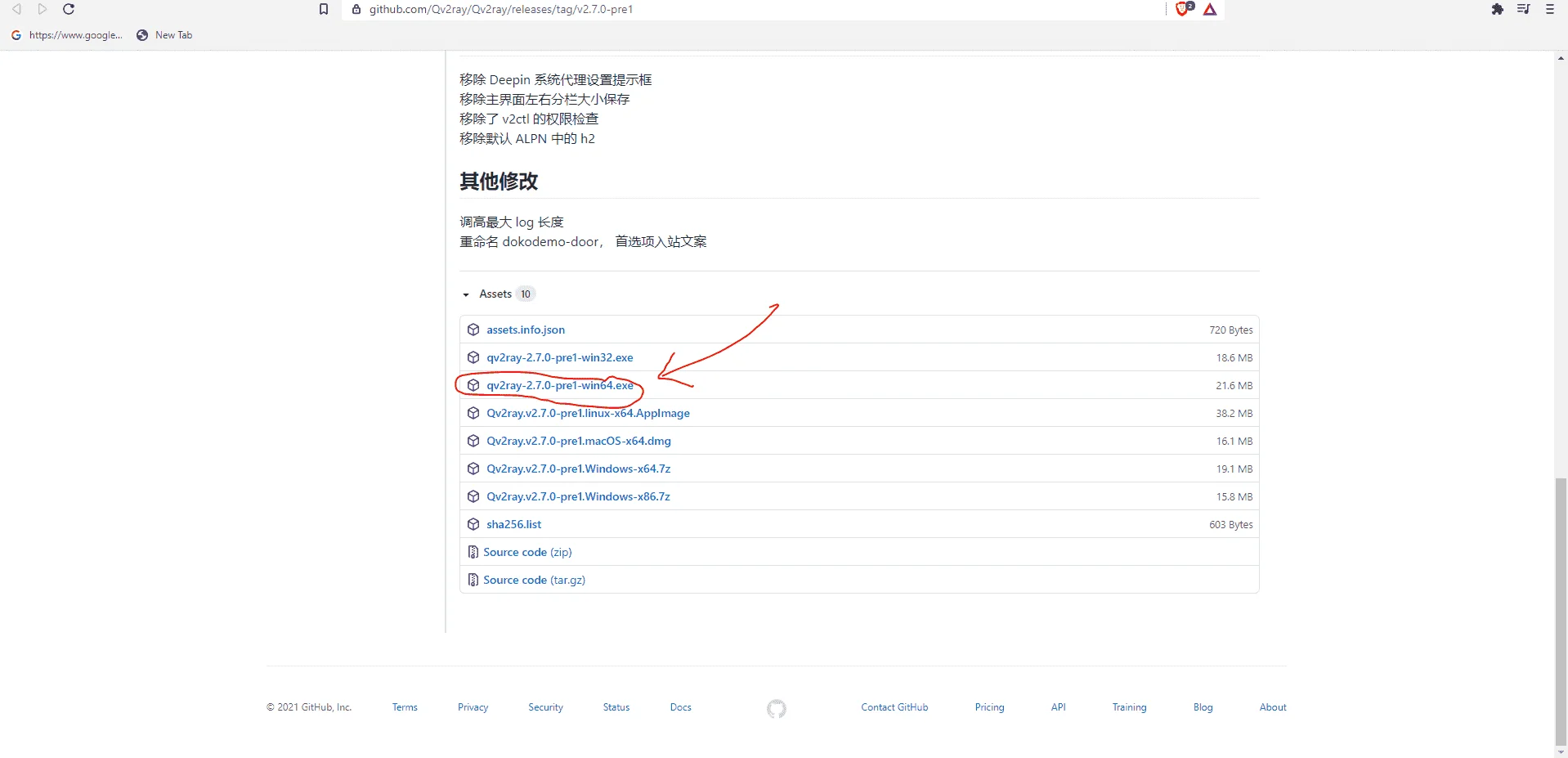
Task: Click the GitHub Octocat footer logo
Action: pos(777,708)
